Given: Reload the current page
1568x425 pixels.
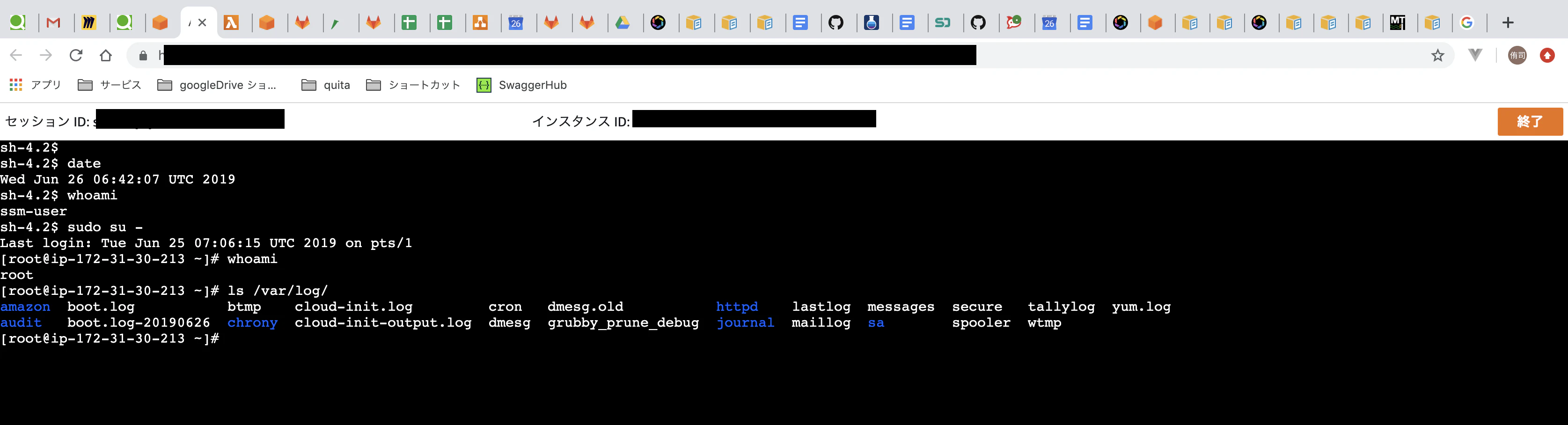Looking at the screenshot, I should click(76, 55).
